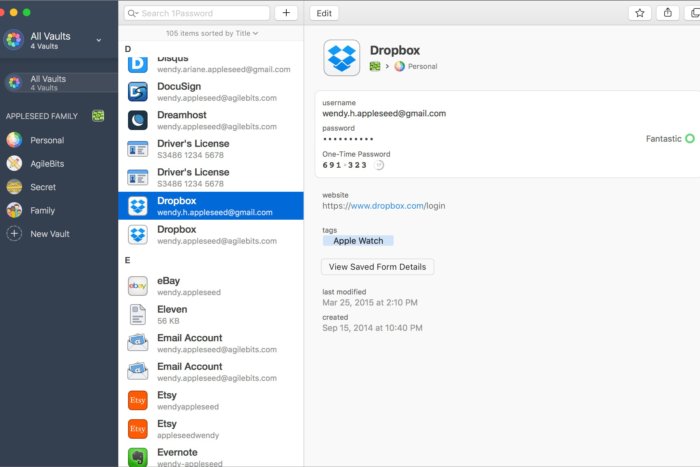Select All Vaults in the sidebar

point(59,83)
